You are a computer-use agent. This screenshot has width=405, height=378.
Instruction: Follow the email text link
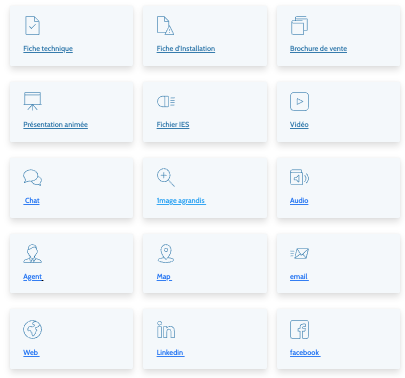click(x=299, y=277)
